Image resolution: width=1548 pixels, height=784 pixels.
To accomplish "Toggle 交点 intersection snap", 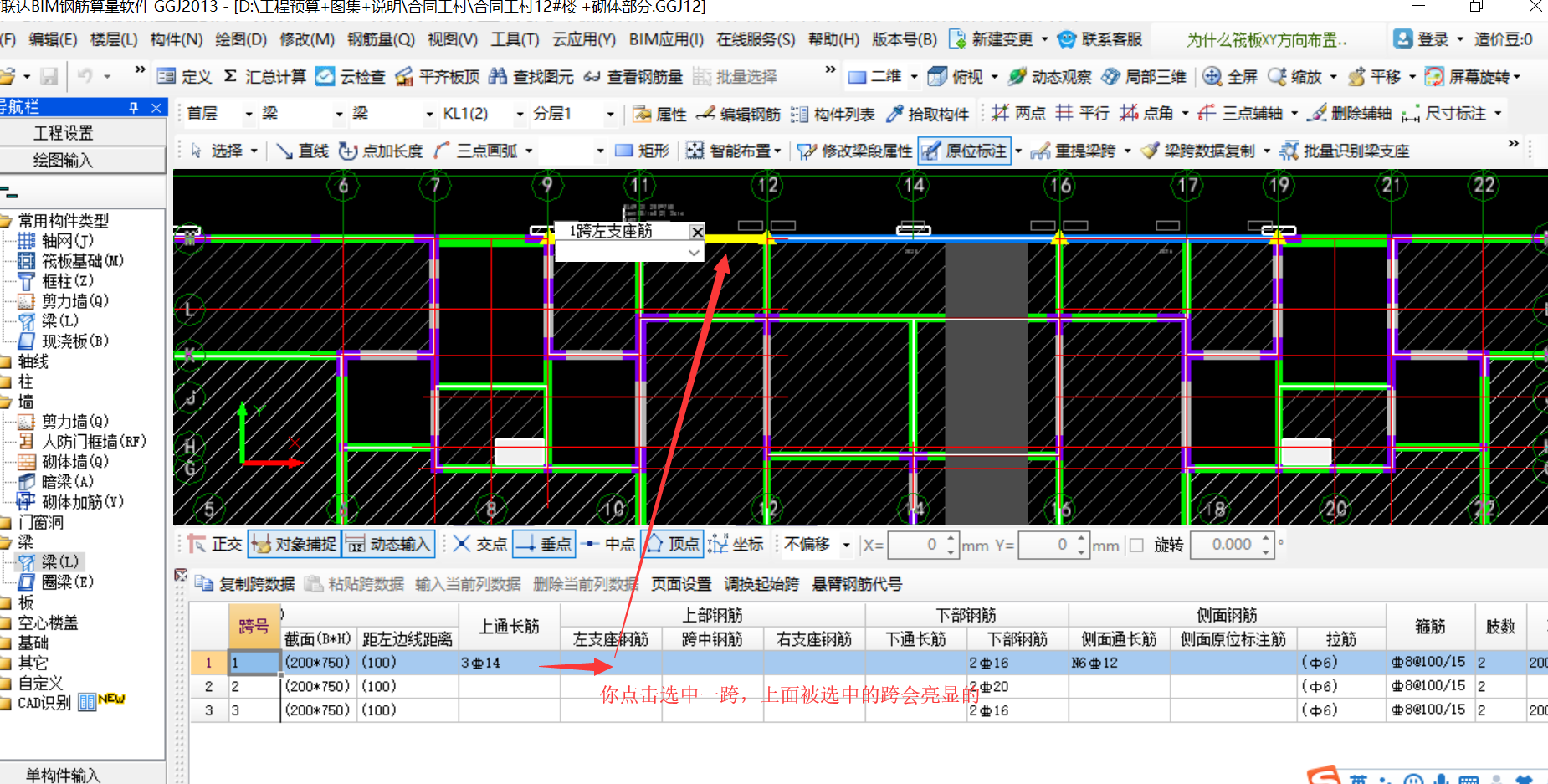I will pyautogui.click(x=480, y=544).
